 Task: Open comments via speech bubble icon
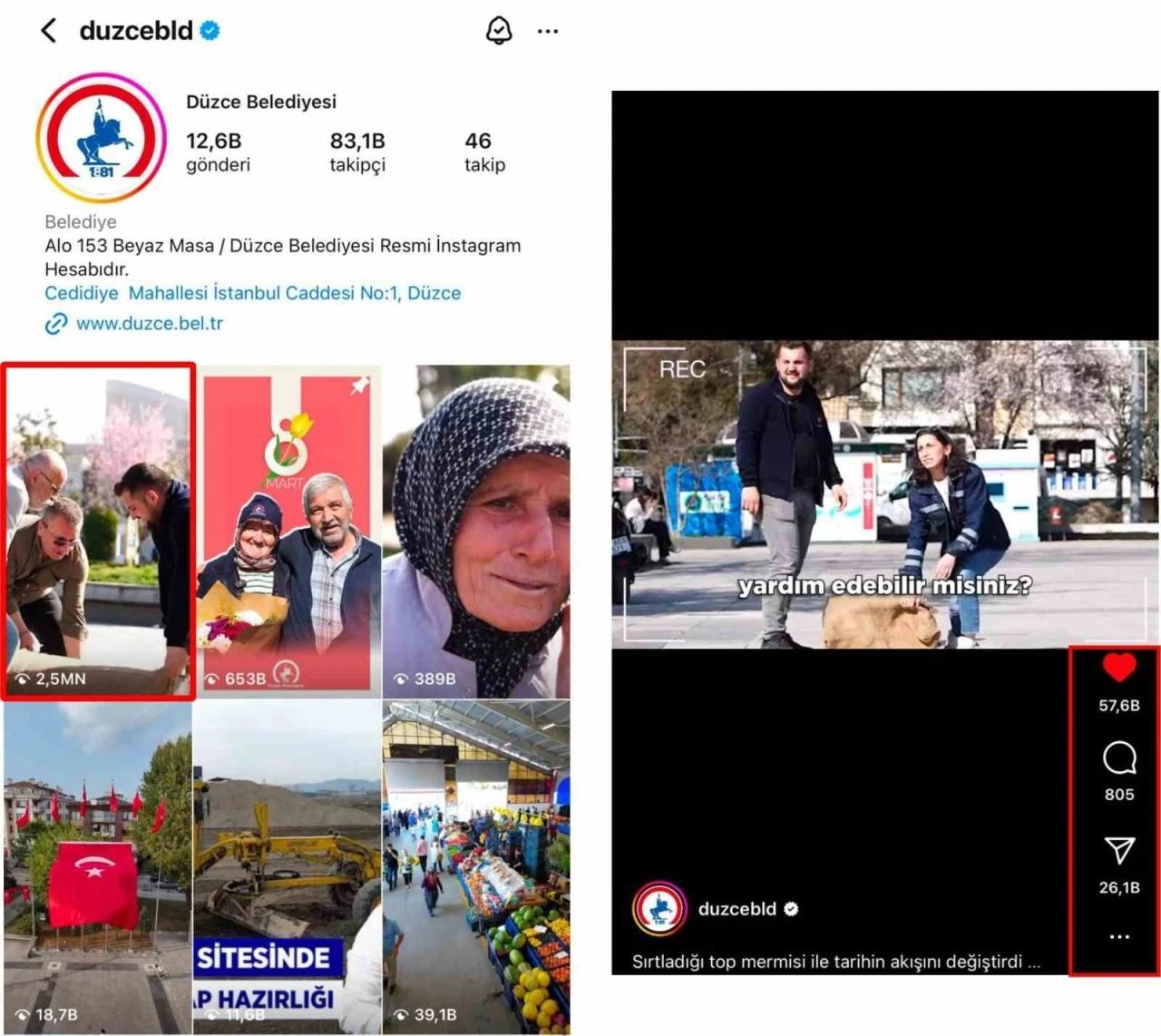tap(1118, 757)
